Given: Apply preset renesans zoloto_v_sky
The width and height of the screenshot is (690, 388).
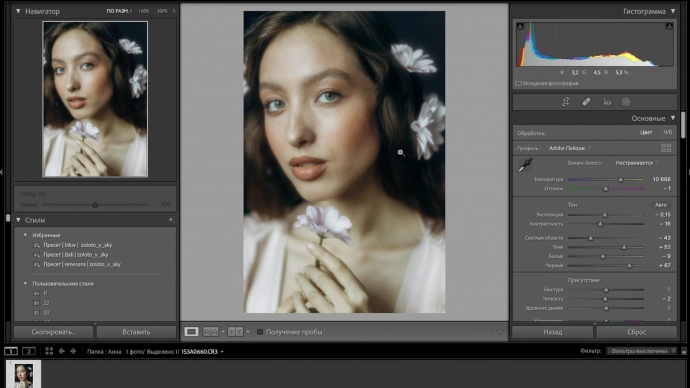Looking at the screenshot, I should pyautogui.click(x=82, y=264).
